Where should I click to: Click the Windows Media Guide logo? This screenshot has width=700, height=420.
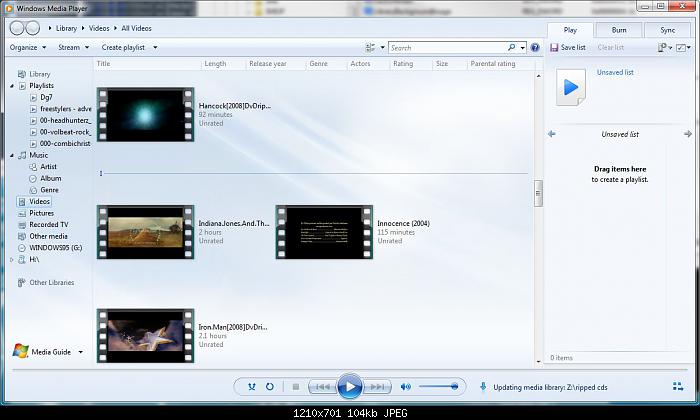click(x=21, y=351)
